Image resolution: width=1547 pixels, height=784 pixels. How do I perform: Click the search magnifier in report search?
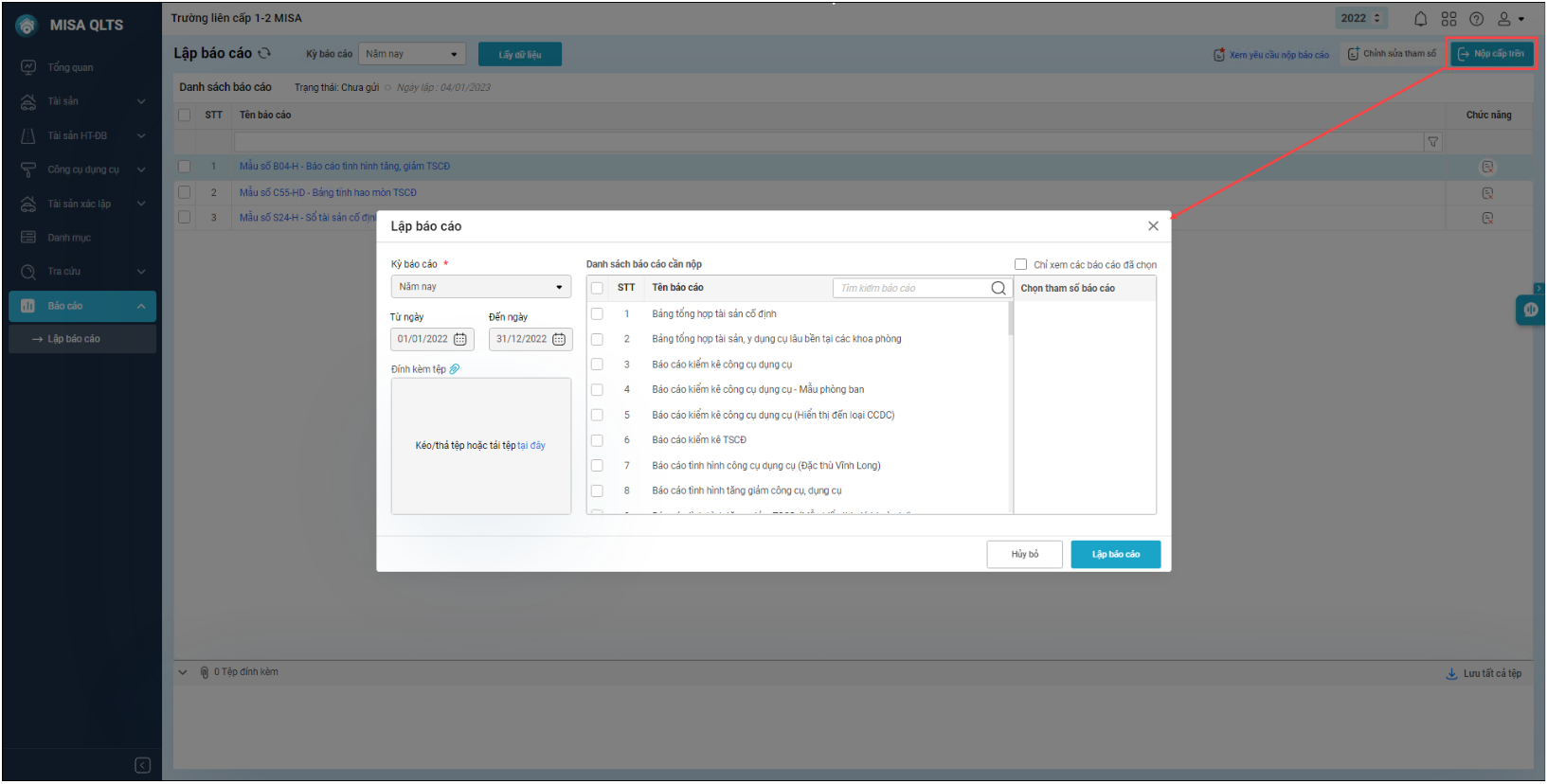pos(998,288)
